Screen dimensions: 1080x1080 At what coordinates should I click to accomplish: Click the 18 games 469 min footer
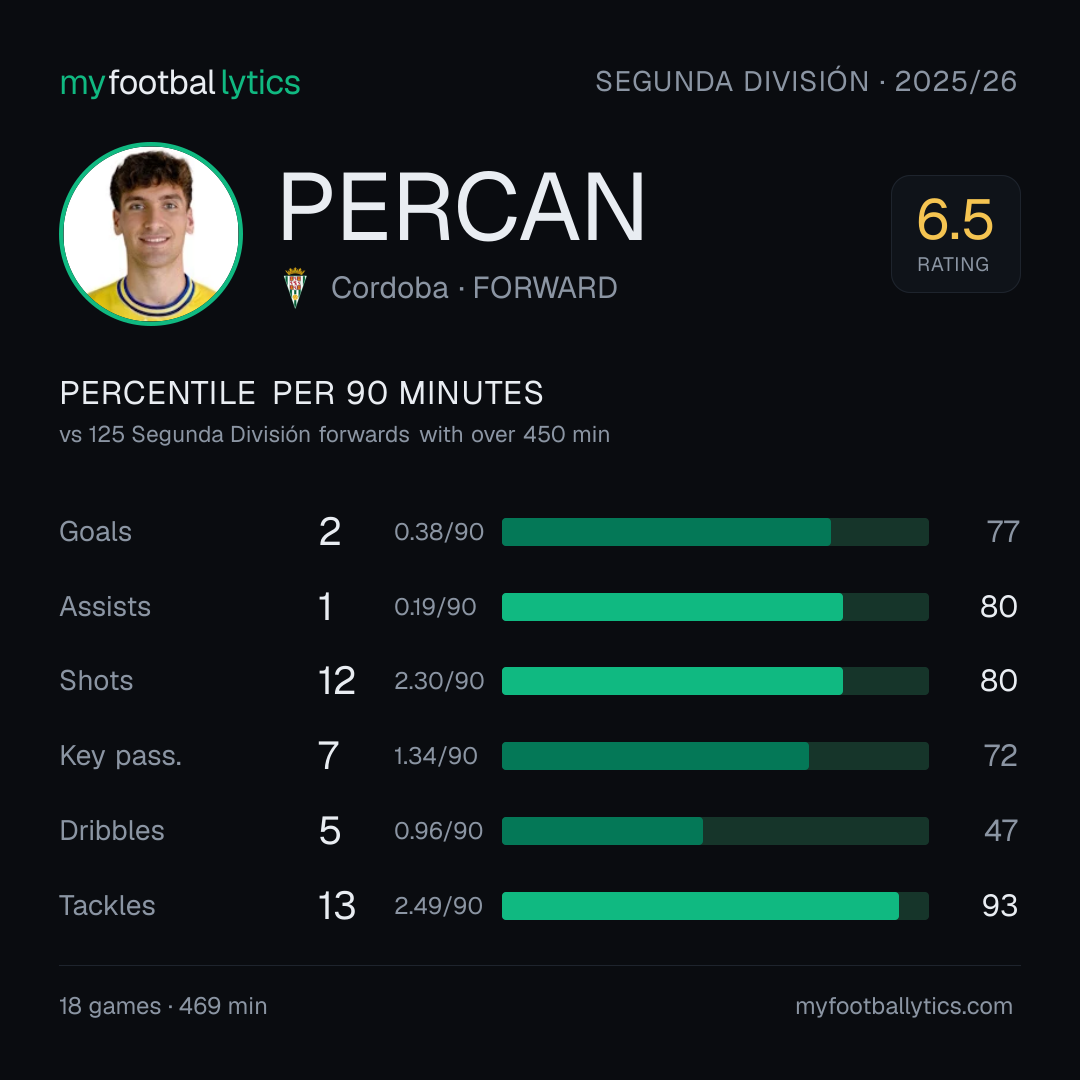tap(163, 1006)
